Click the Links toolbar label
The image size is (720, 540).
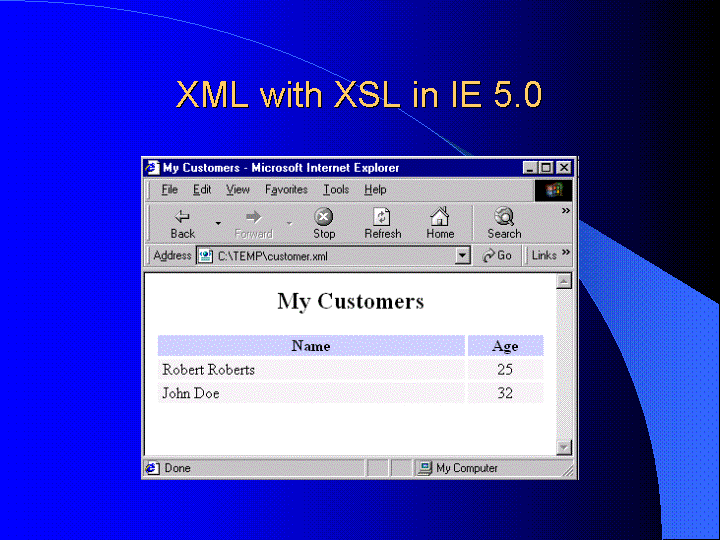point(544,255)
